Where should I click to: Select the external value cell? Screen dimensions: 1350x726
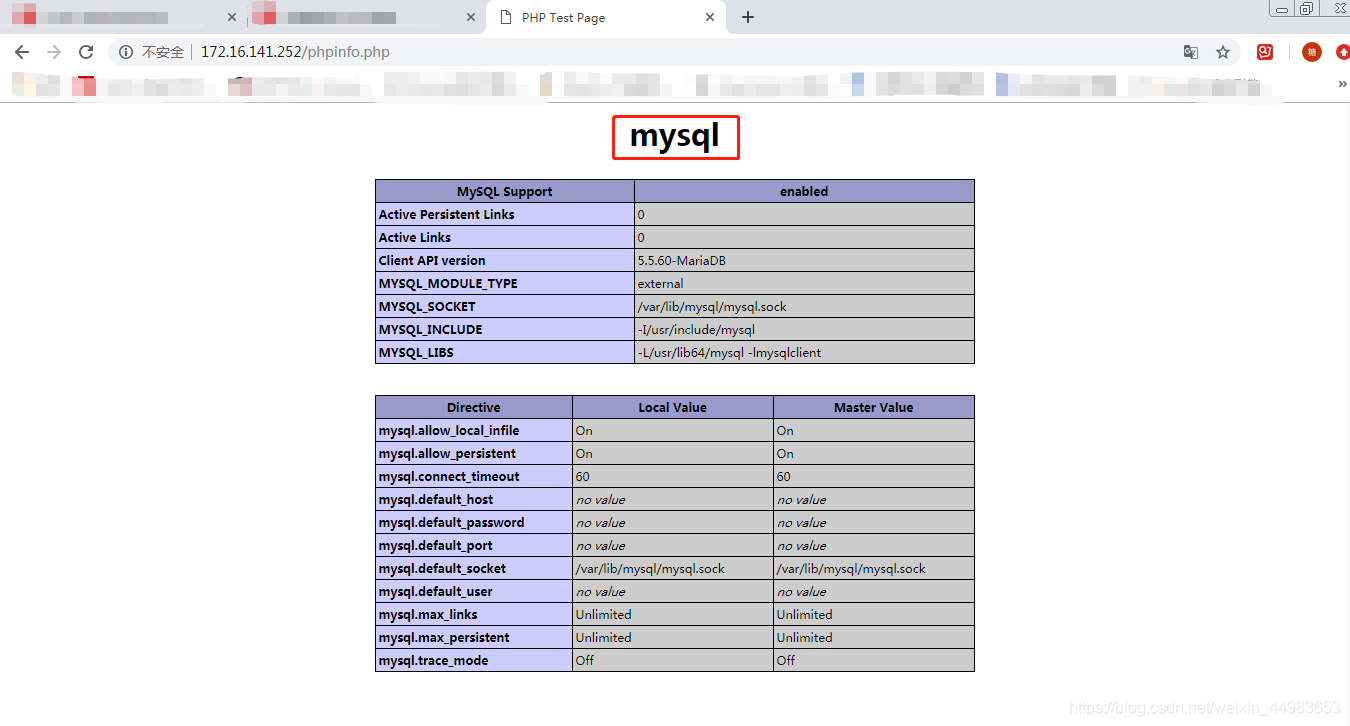point(804,283)
